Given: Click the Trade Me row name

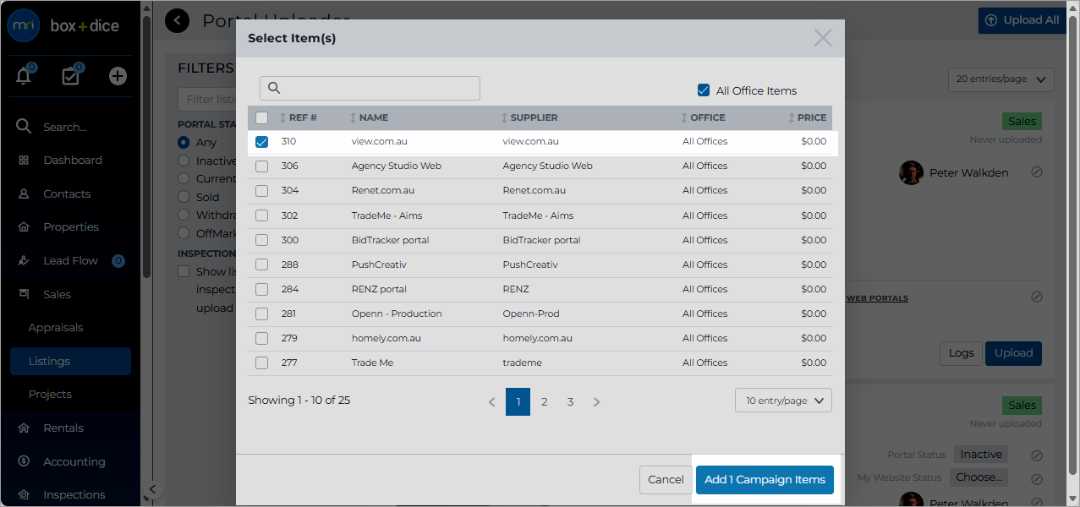Looking at the screenshot, I should click(x=372, y=363).
